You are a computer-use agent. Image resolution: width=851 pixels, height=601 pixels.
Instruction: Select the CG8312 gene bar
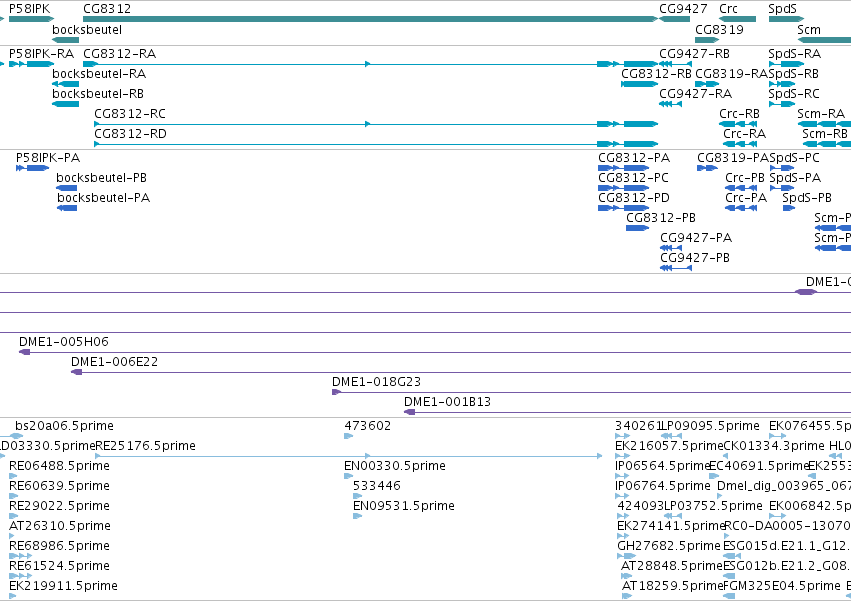pyautogui.click(x=371, y=19)
